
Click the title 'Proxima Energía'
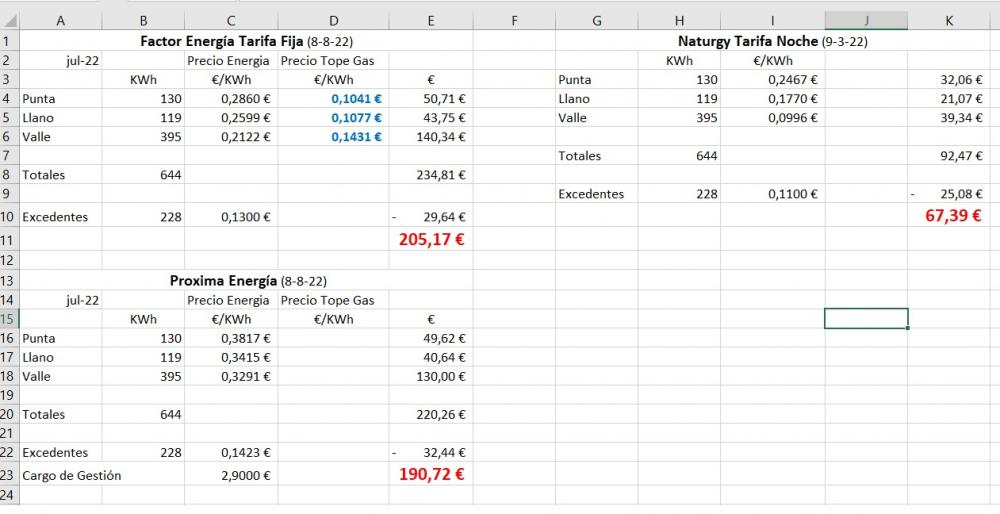[223, 281]
